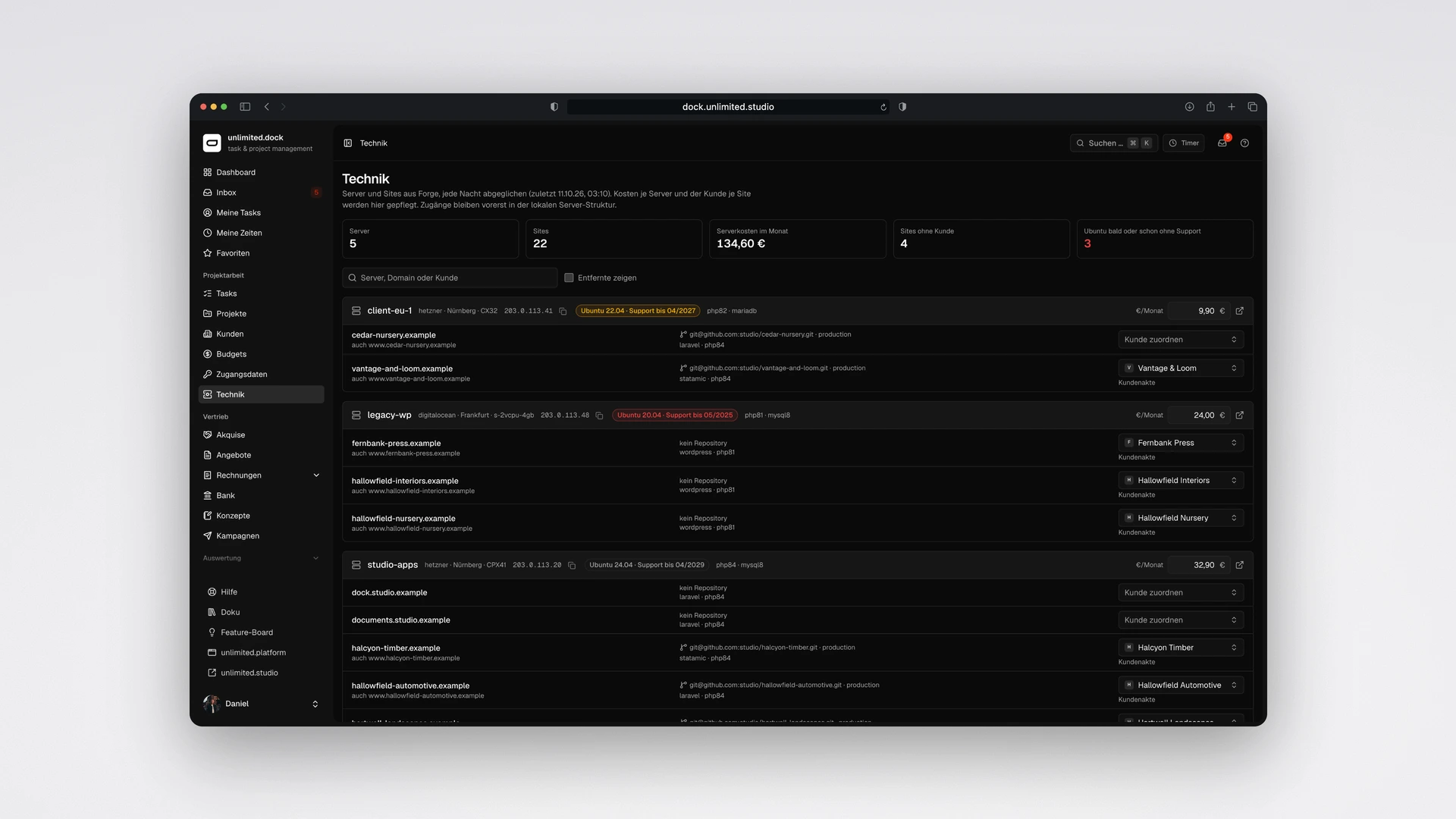1456x819 pixels.
Task: Copy IP address of legacy-wp server
Action: pos(599,416)
